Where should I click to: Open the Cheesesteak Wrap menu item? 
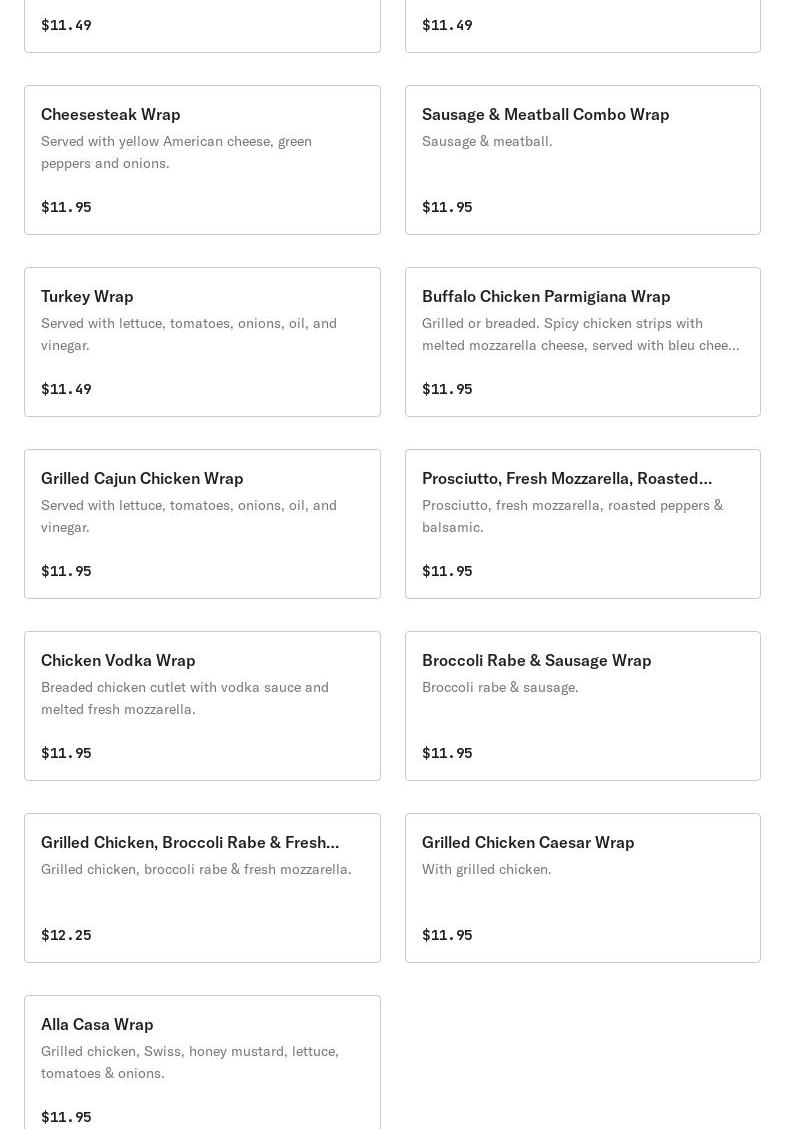click(202, 160)
